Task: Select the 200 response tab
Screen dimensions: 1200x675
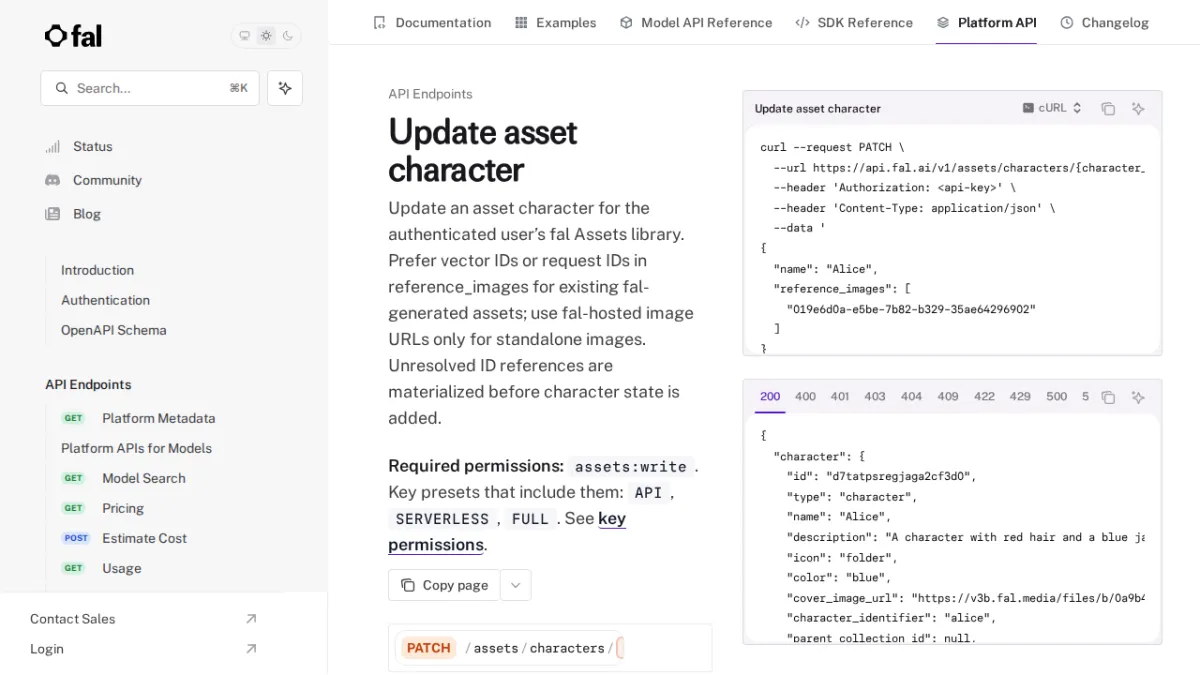Action: (770, 397)
